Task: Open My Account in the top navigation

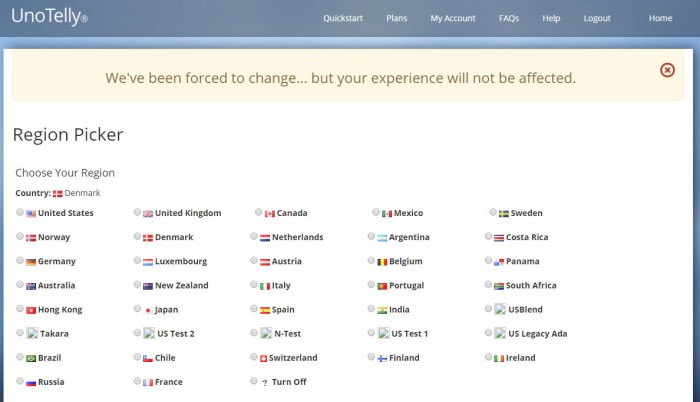Action: coord(453,18)
